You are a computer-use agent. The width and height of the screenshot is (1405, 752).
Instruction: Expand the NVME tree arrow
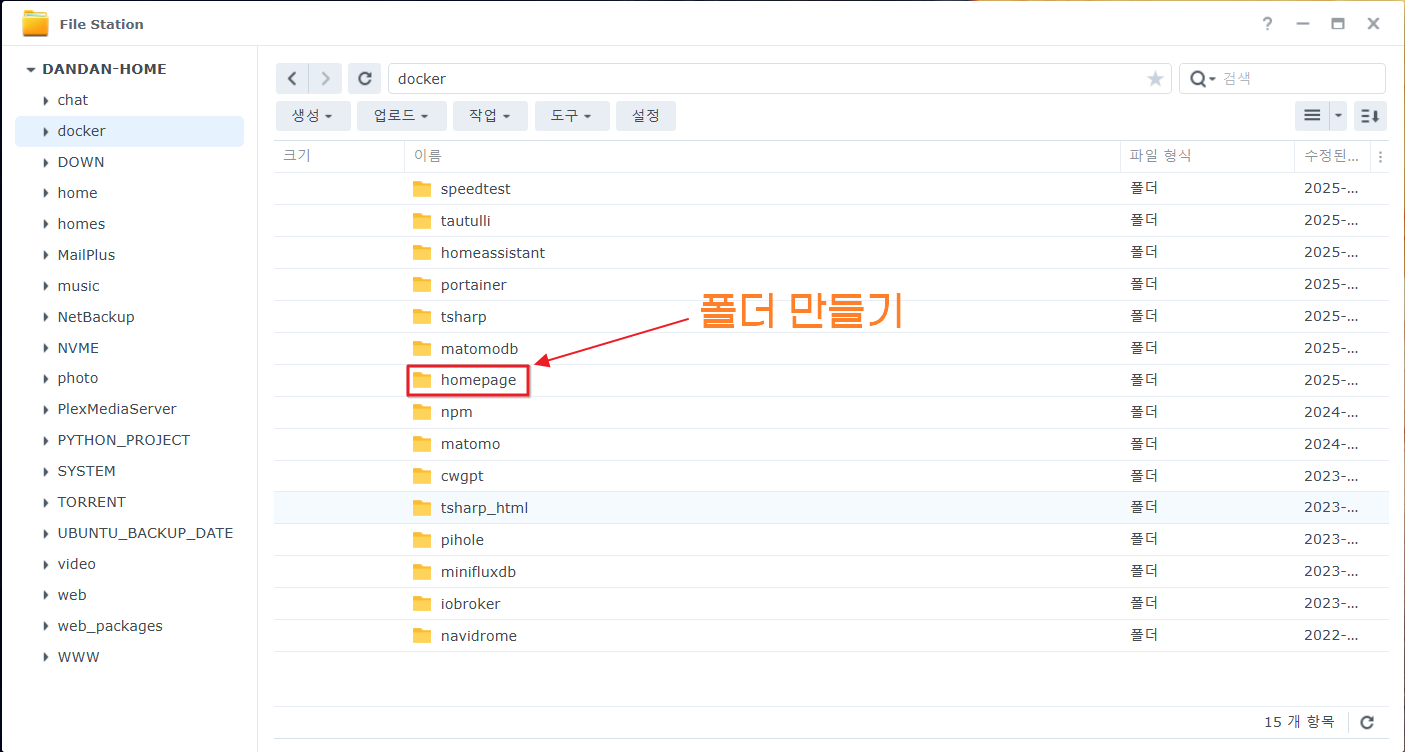pos(46,348)
